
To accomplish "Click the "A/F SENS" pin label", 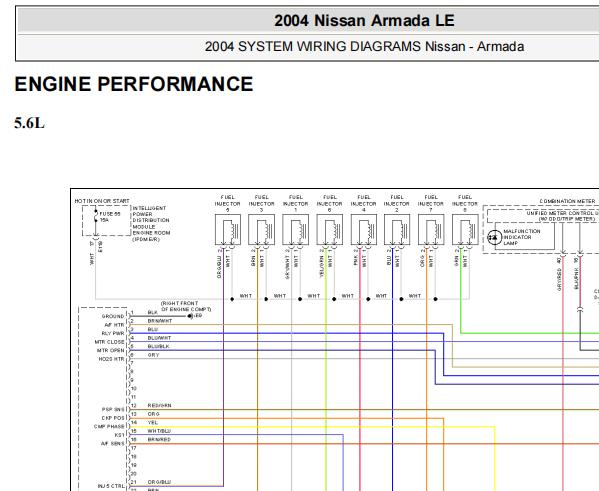I will coord(113,444).
